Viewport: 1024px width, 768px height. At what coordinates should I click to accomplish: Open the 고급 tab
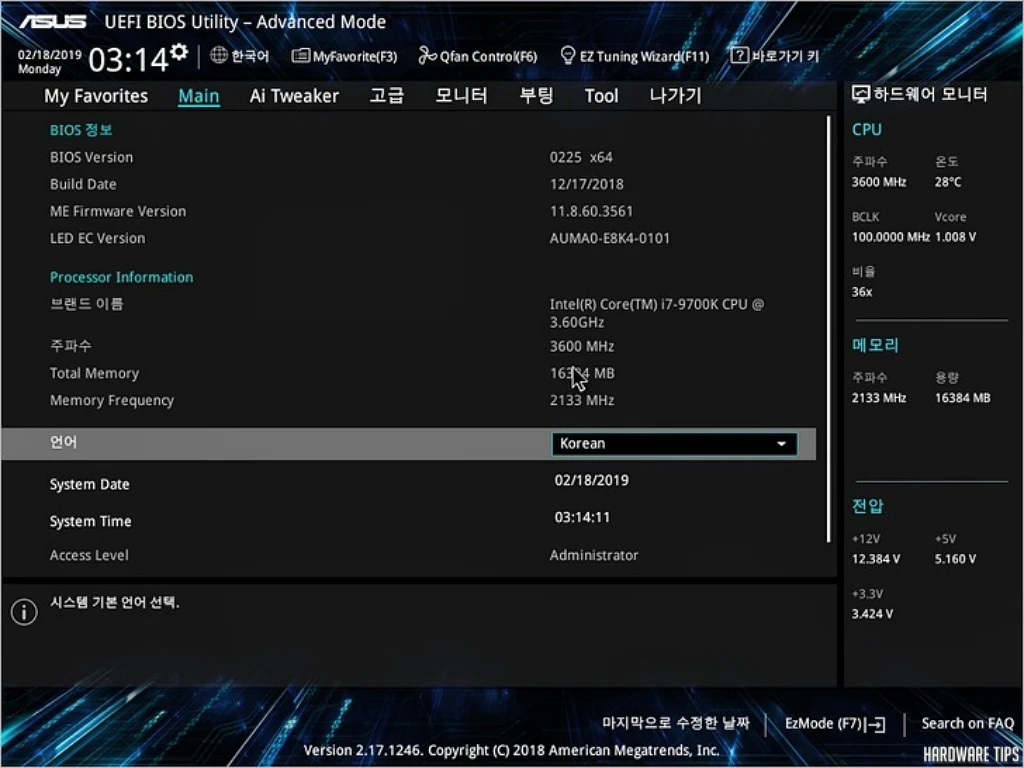pyautogui.click(x=387, y=96)
